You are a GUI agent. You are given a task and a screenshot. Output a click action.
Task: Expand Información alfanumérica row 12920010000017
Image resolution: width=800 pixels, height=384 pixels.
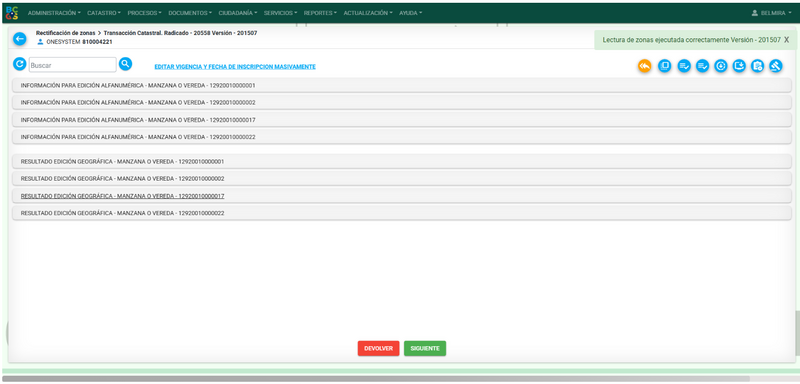click(402, 120)
